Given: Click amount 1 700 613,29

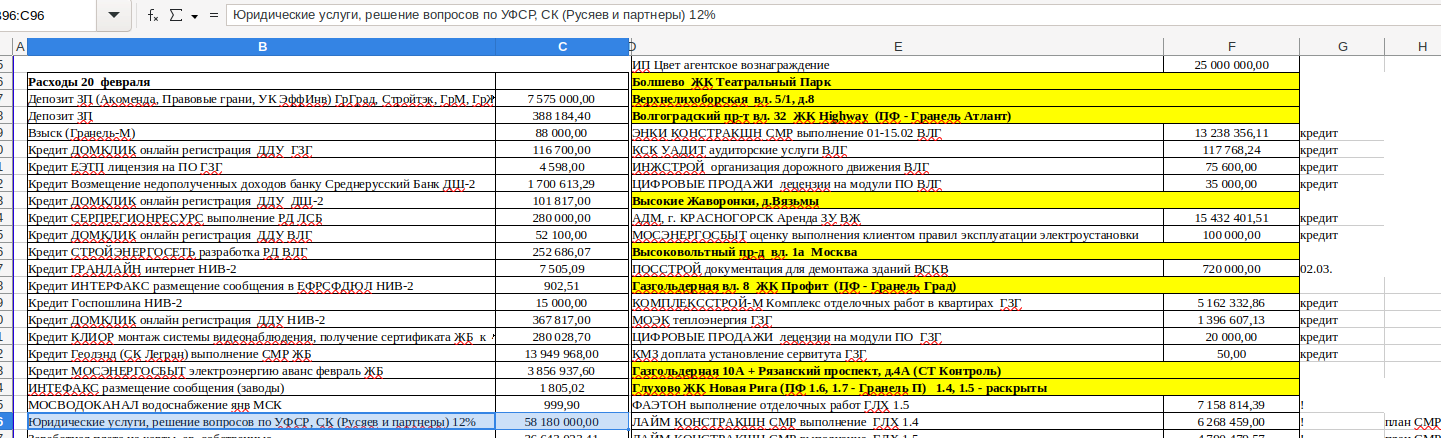Looking at the screenshot, I should pyautogui.click(x=563, y=184).
